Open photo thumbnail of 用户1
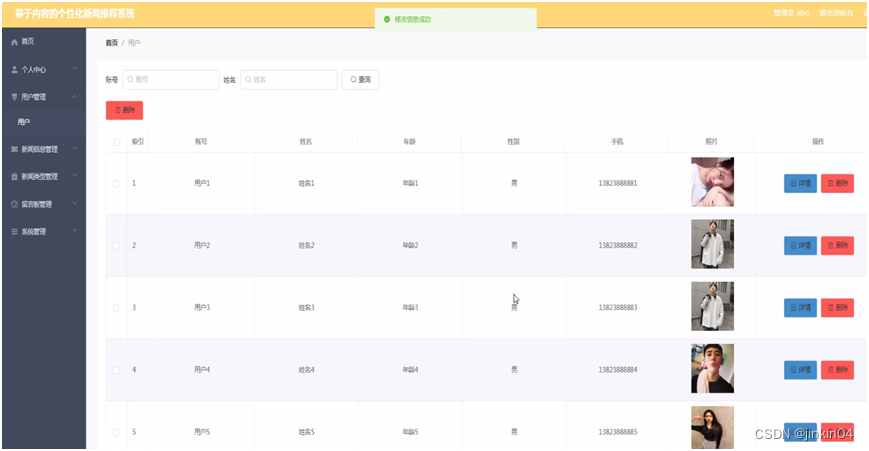 [712, 182]
